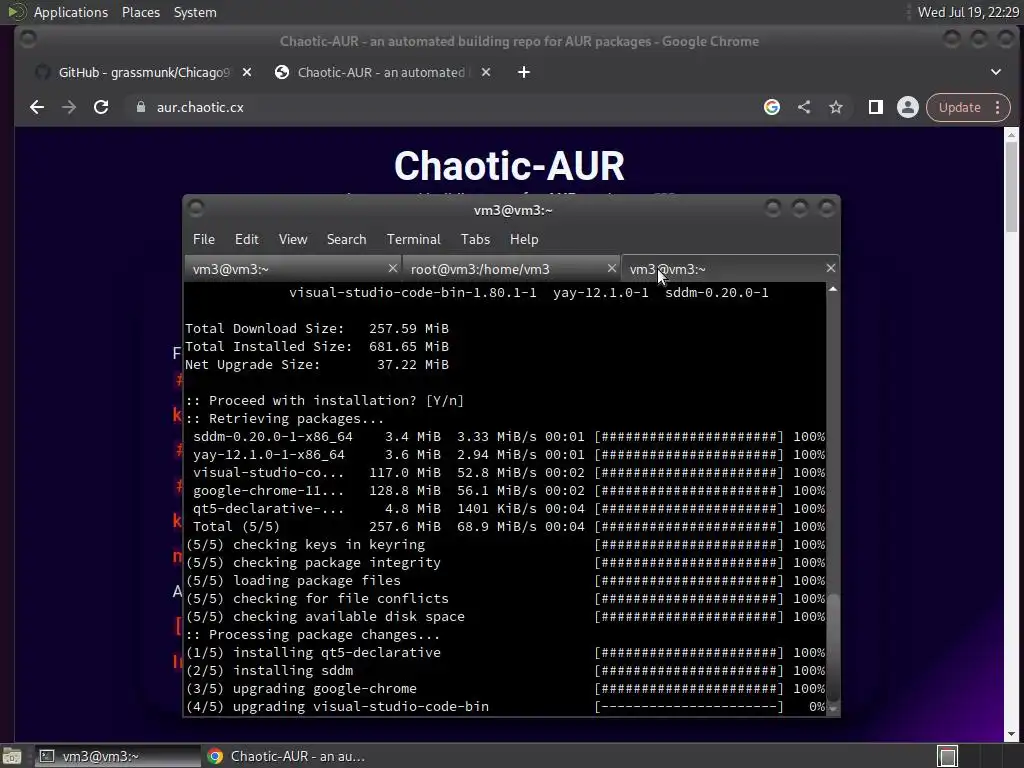
Task: Click the workspace switcher icon
Action: (948, 756)
